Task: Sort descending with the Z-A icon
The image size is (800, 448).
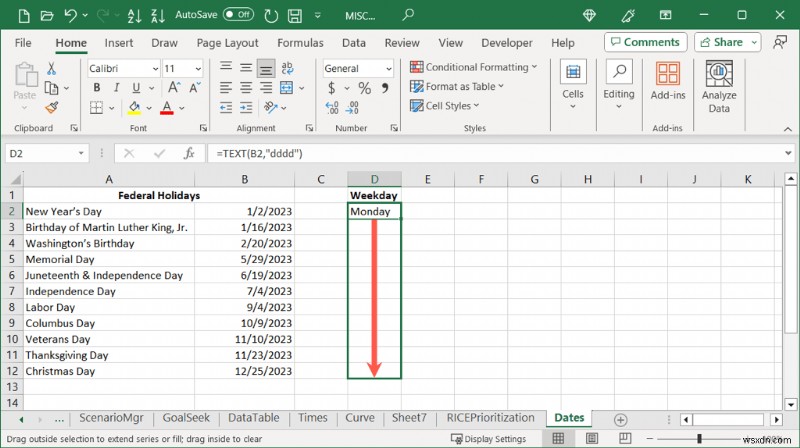Action: (158, 16)
